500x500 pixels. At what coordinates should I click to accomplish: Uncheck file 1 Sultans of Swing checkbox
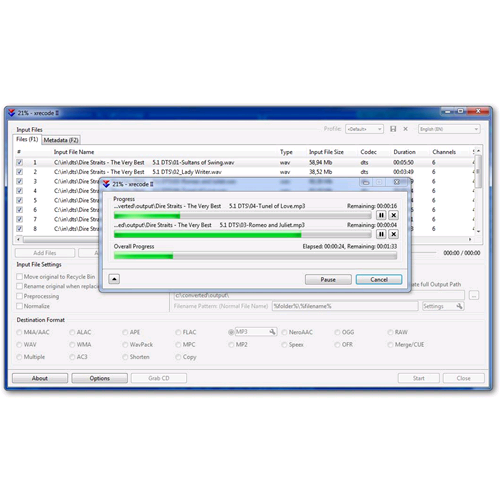(19, 162)
